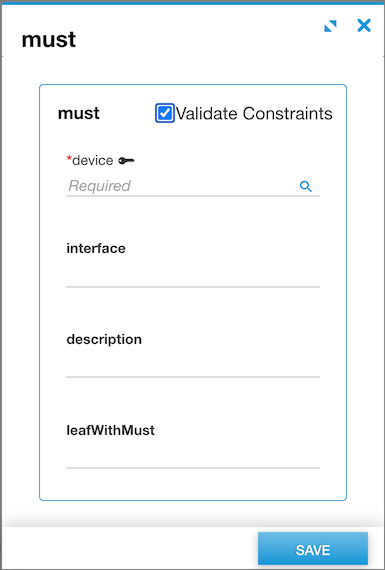Click the Required placeholder text

99,186
